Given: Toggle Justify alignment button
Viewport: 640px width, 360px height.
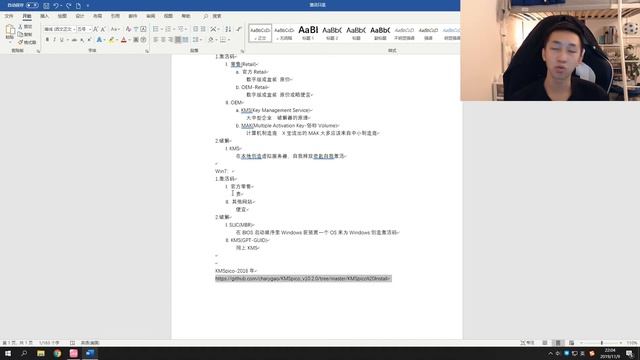Looking at the screenshot, I should (178, 40).
